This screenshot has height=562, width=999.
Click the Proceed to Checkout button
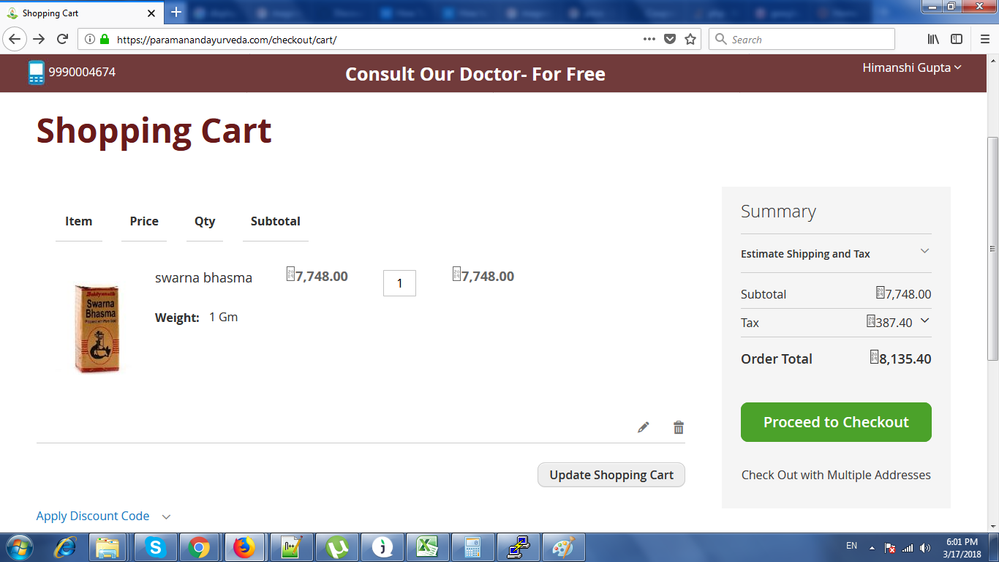[835, 422]
